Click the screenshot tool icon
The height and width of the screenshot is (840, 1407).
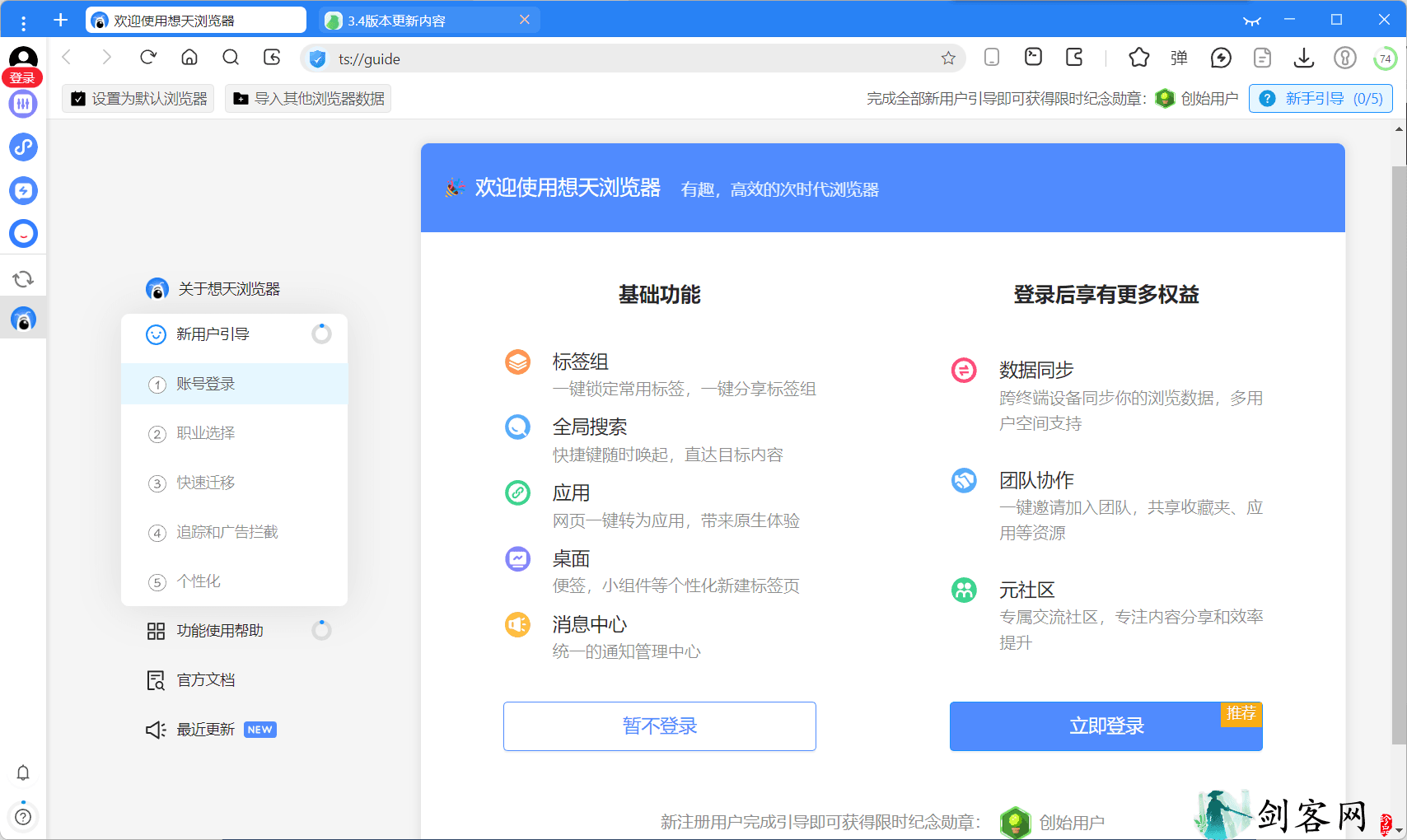point(1033,57)
